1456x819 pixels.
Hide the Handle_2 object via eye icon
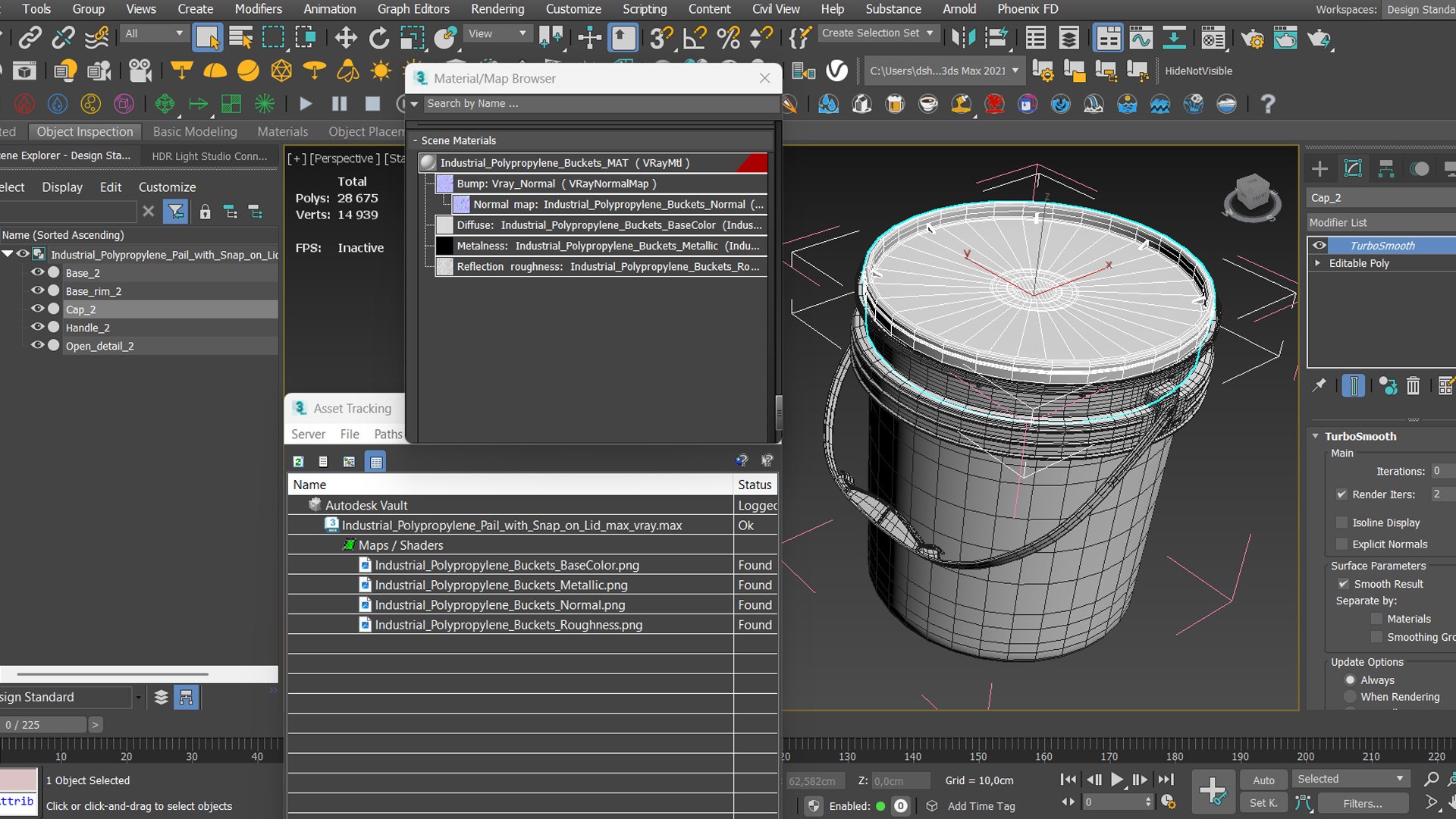click(36, 327)
